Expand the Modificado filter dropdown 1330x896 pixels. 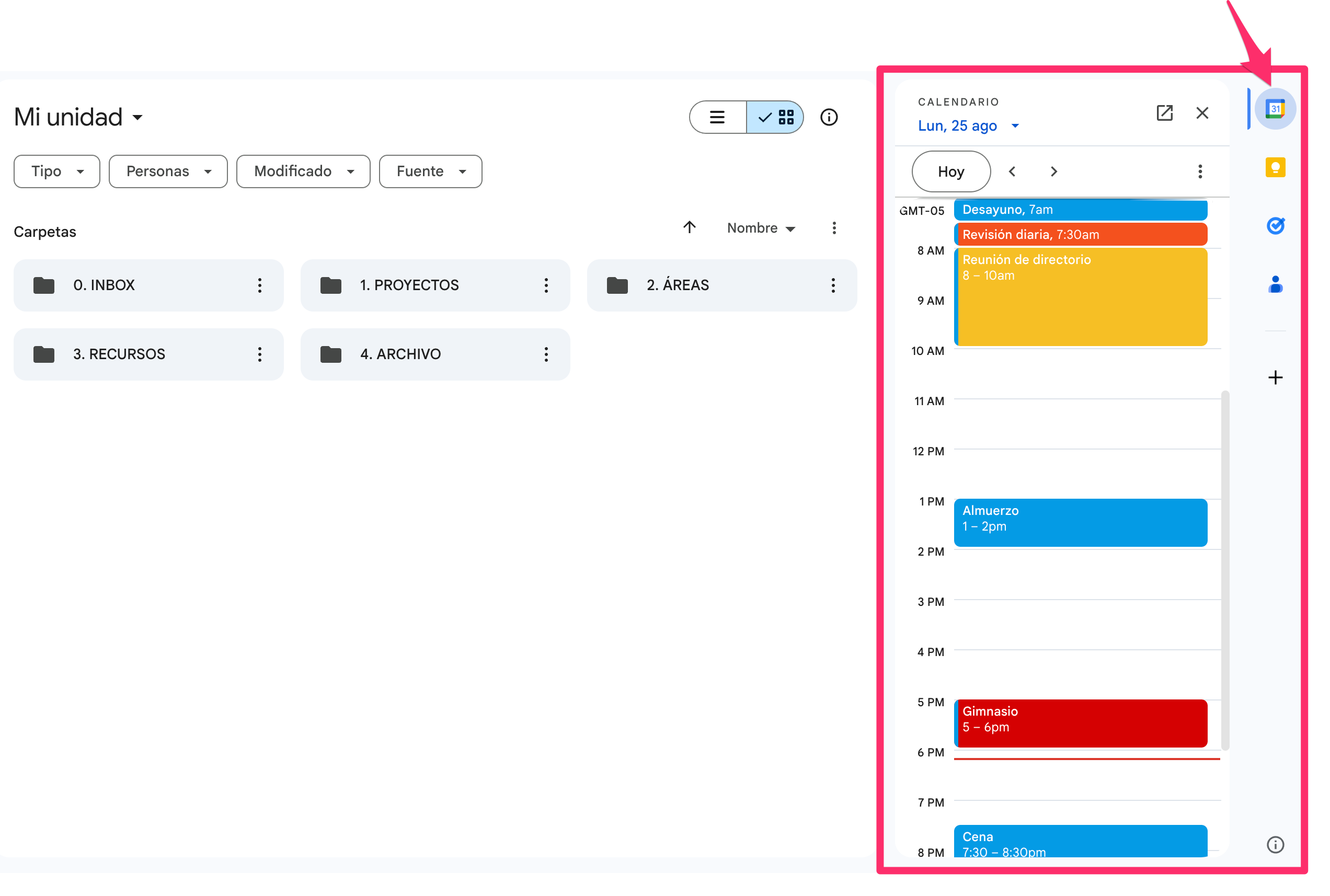303,171
